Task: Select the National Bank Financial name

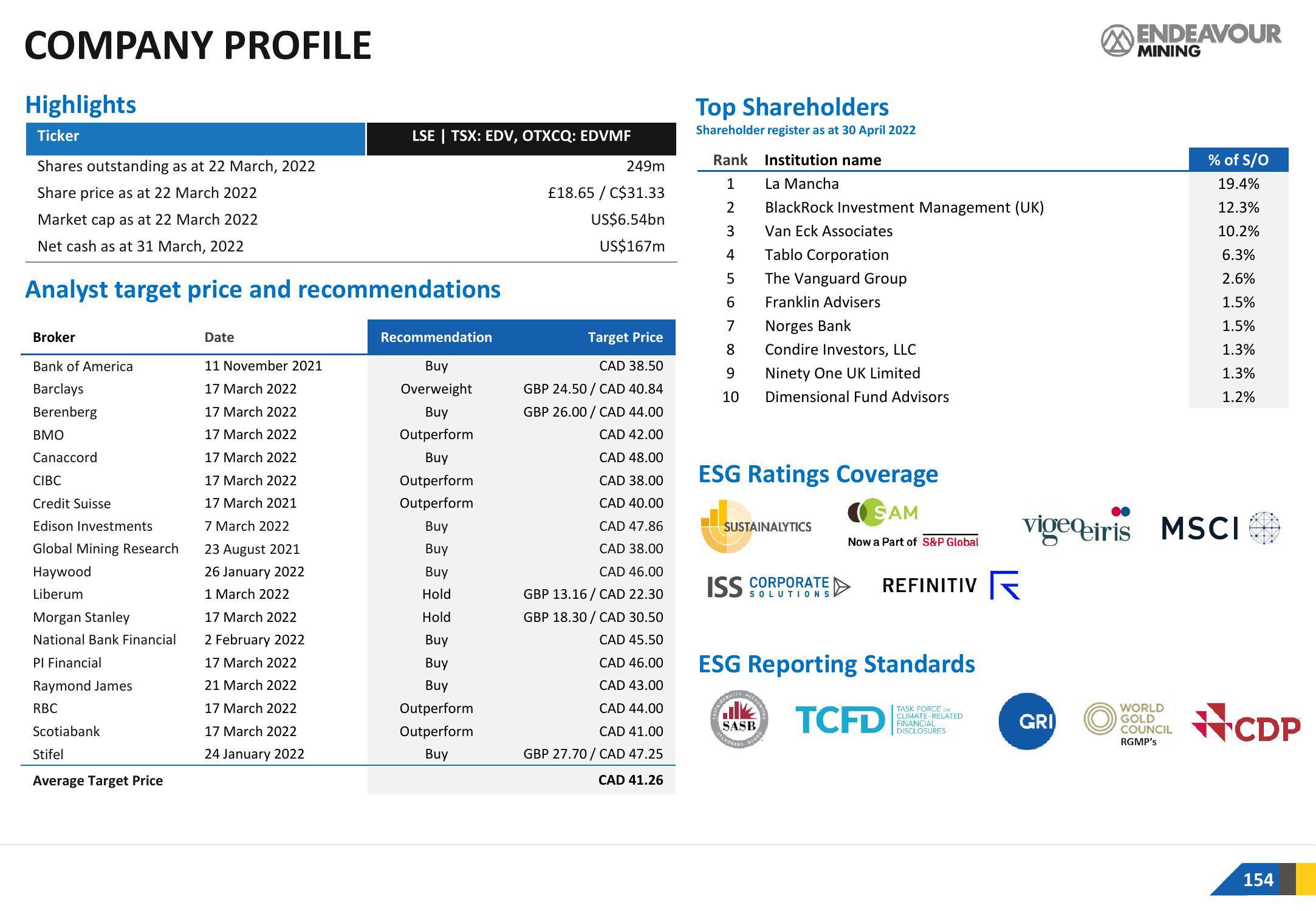Action: click(x=105, y=640)
